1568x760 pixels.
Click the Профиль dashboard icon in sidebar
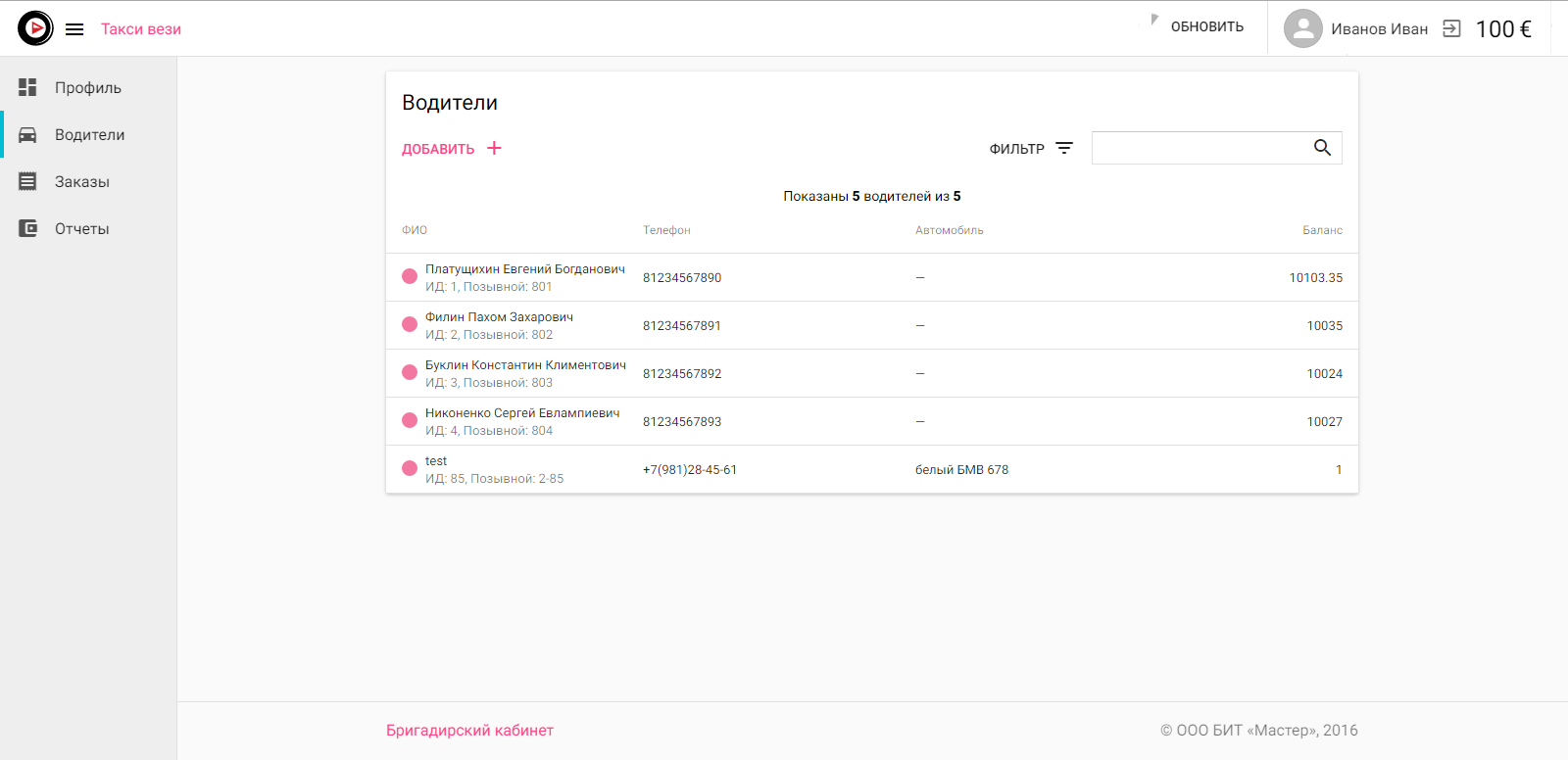click(27, 87)
